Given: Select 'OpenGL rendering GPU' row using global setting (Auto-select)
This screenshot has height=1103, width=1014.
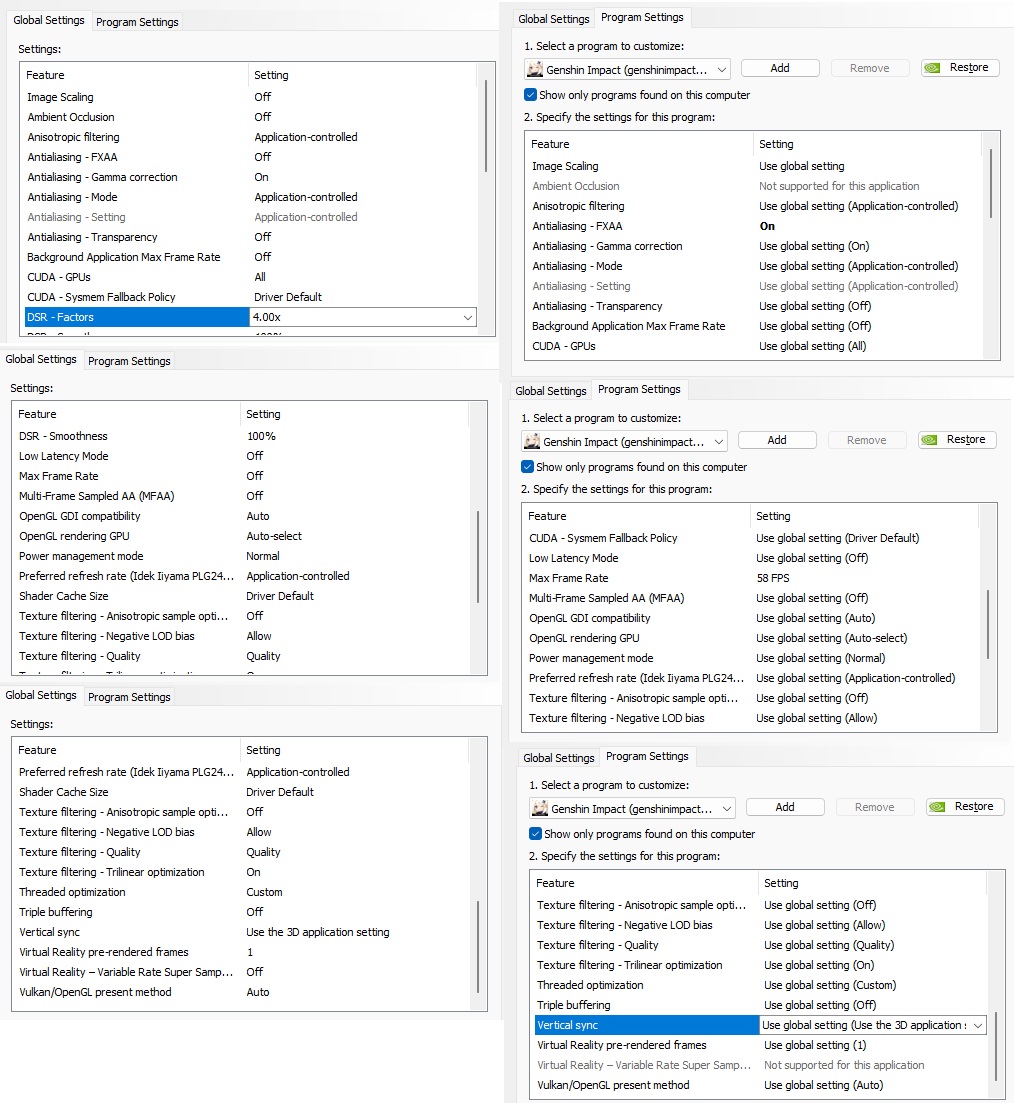Looking at the screenshot, I should [753, 638].
